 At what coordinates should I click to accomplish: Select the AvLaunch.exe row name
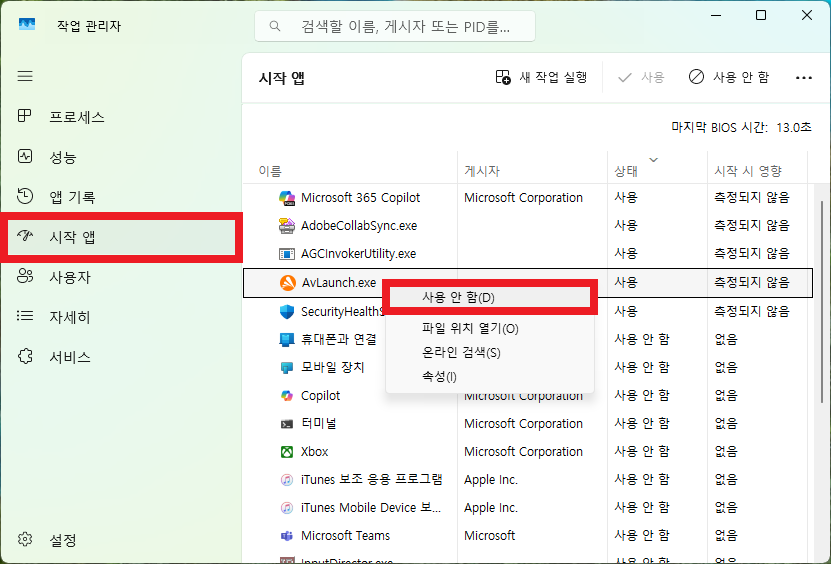click(x=339, y=283)
